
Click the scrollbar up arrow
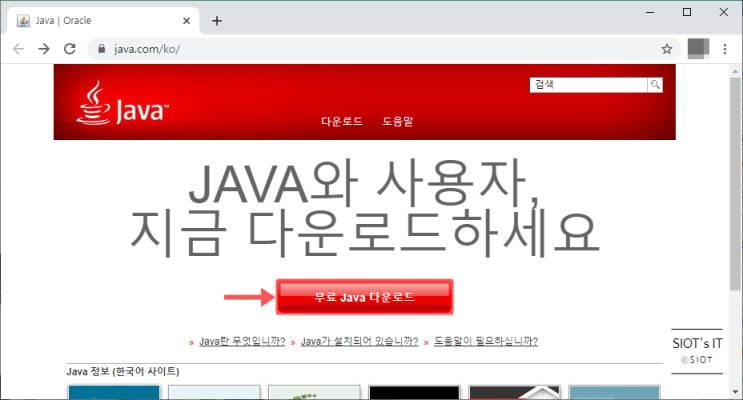[x=735, y=71]
